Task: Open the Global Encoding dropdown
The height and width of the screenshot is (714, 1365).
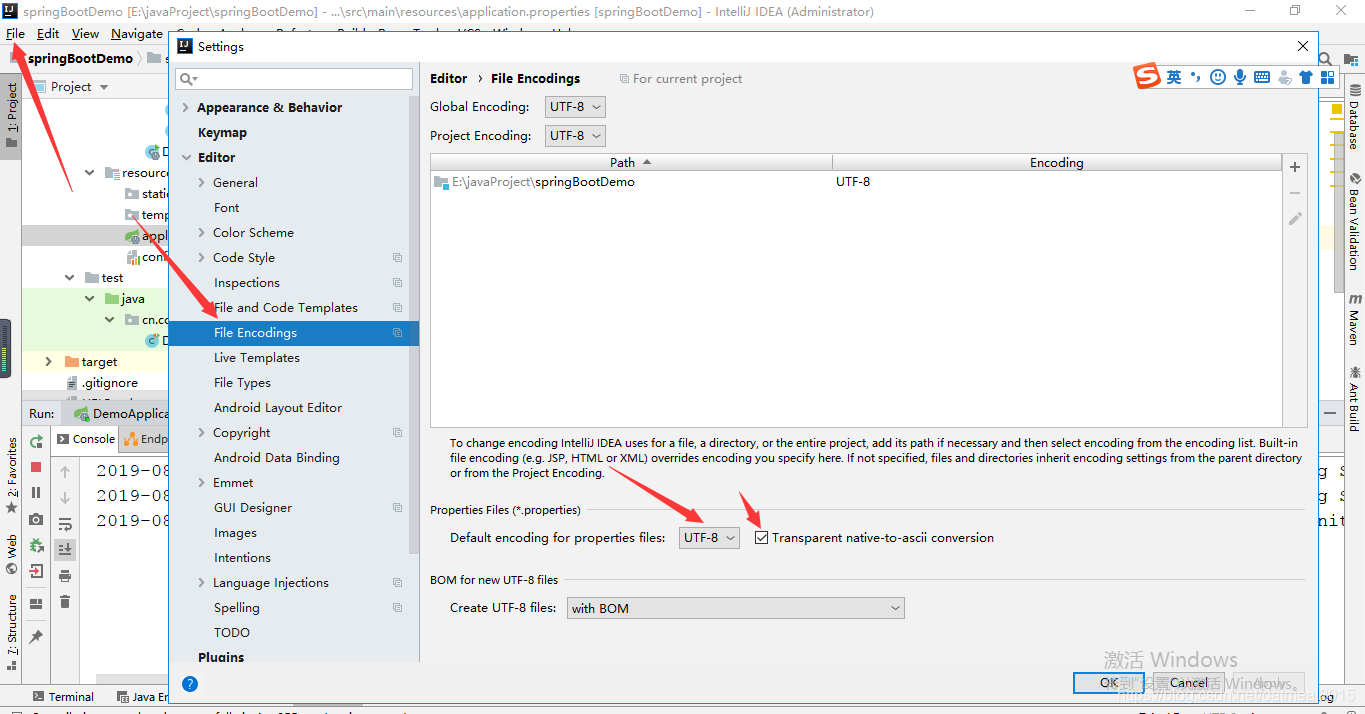Action: (575, 107)
